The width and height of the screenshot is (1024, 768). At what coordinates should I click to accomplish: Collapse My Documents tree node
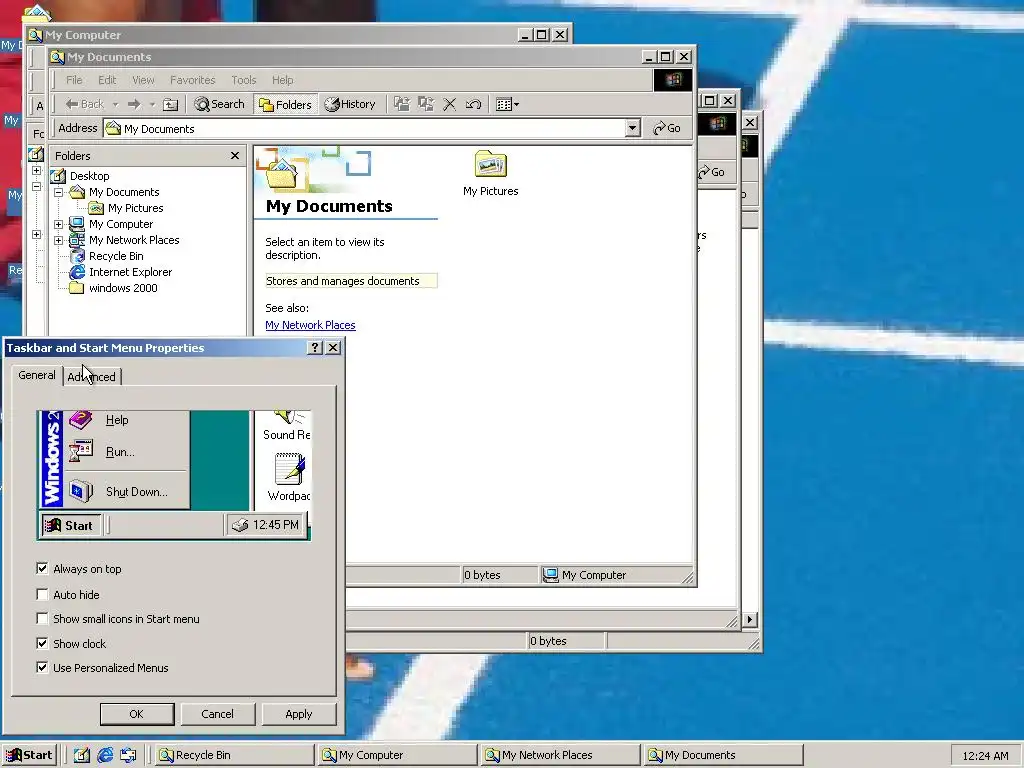click(58, 192)
